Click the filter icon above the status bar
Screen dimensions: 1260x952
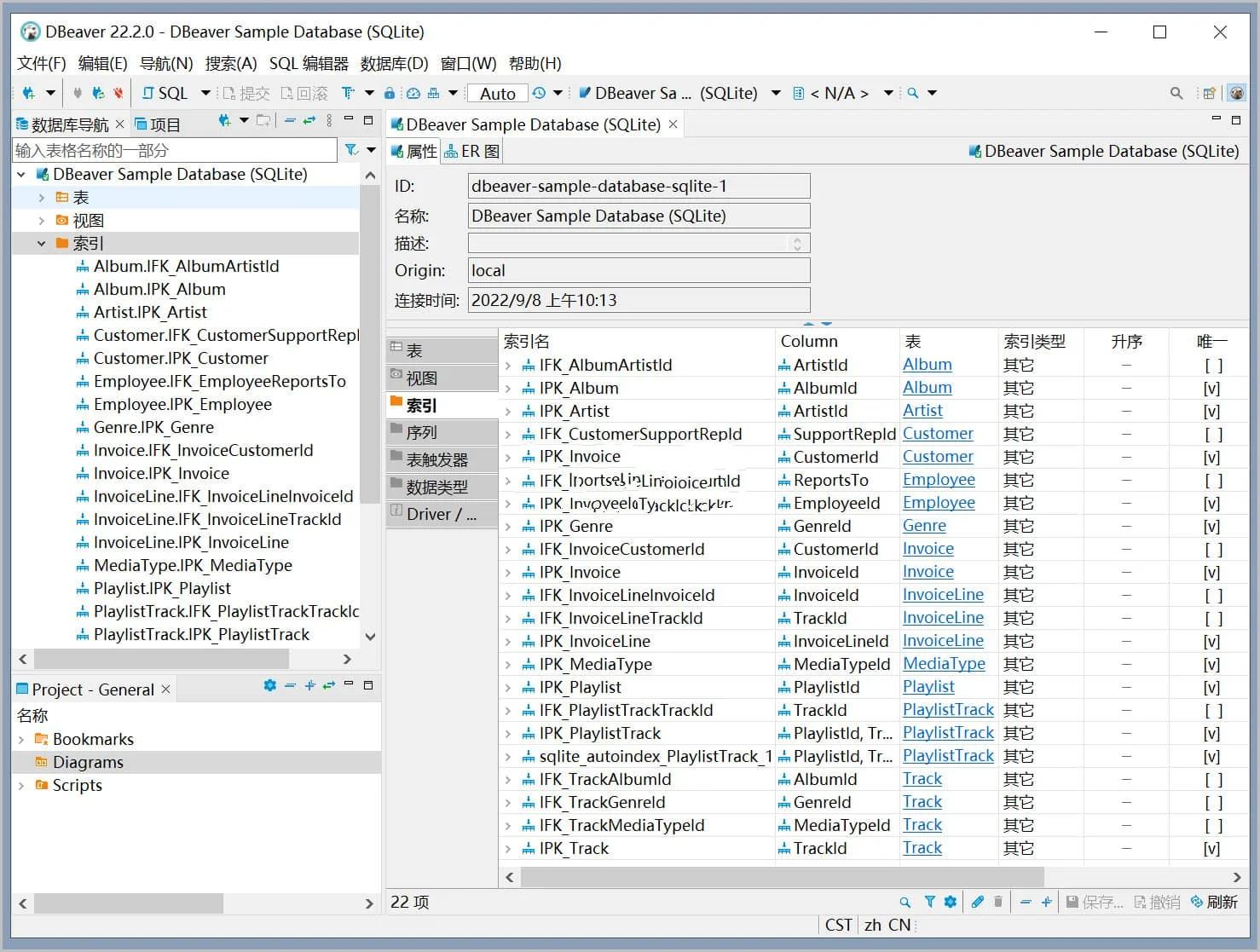[929, 902]
